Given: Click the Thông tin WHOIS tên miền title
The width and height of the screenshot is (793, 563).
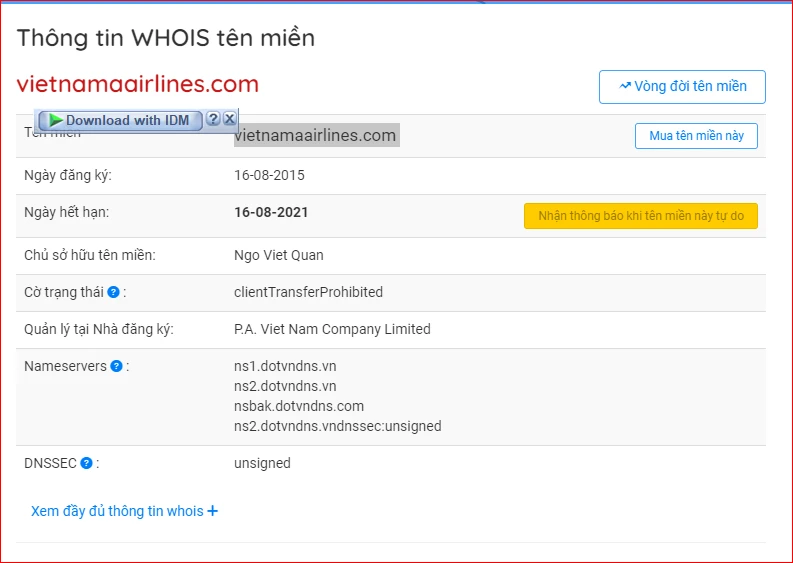Looking at the screenshot, I should (166, 38).
